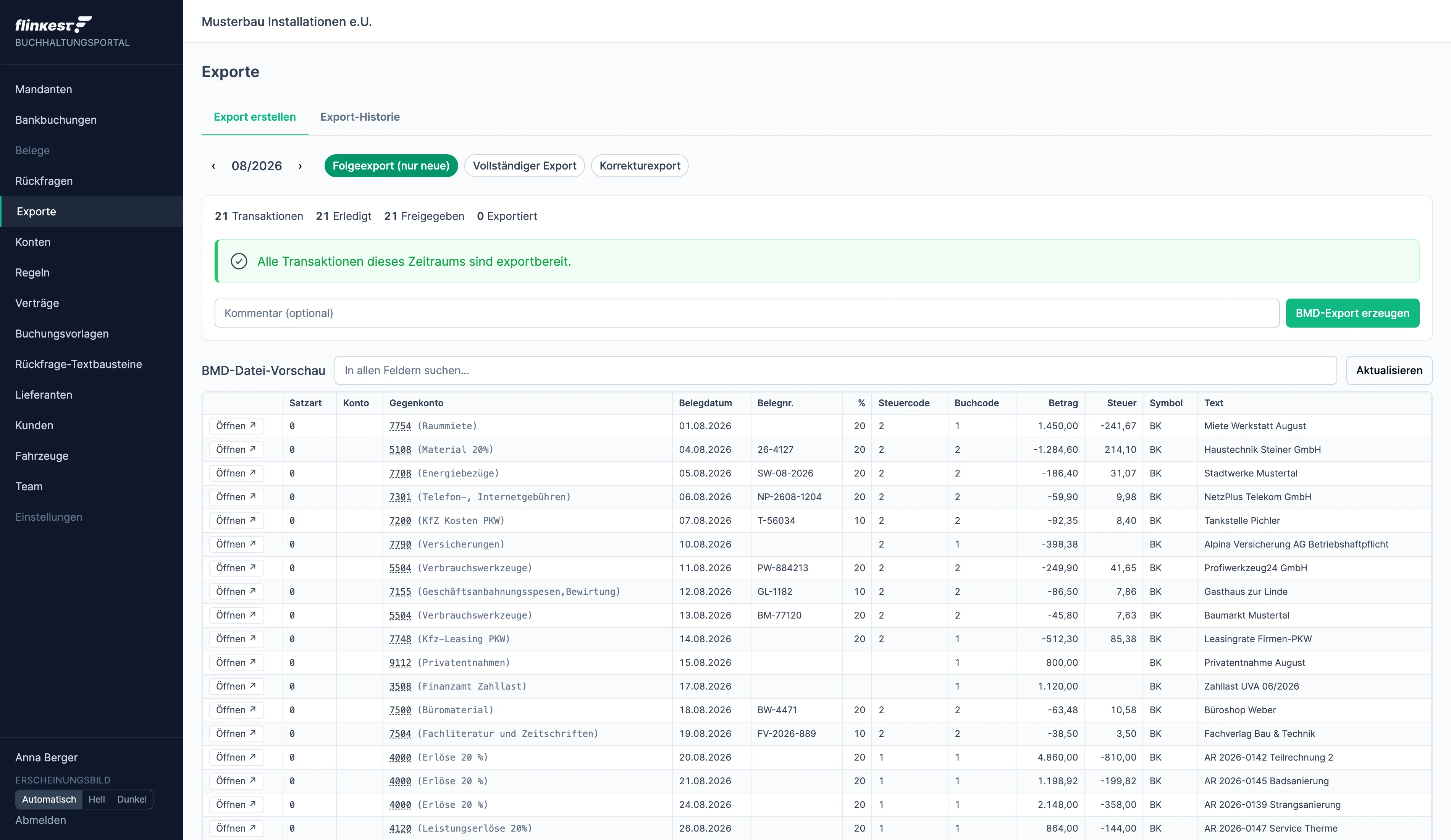This screenshot has height=840, width=1451.
Task: Open the Tankstelle Pichler transaction
Action: coord(236,520)
